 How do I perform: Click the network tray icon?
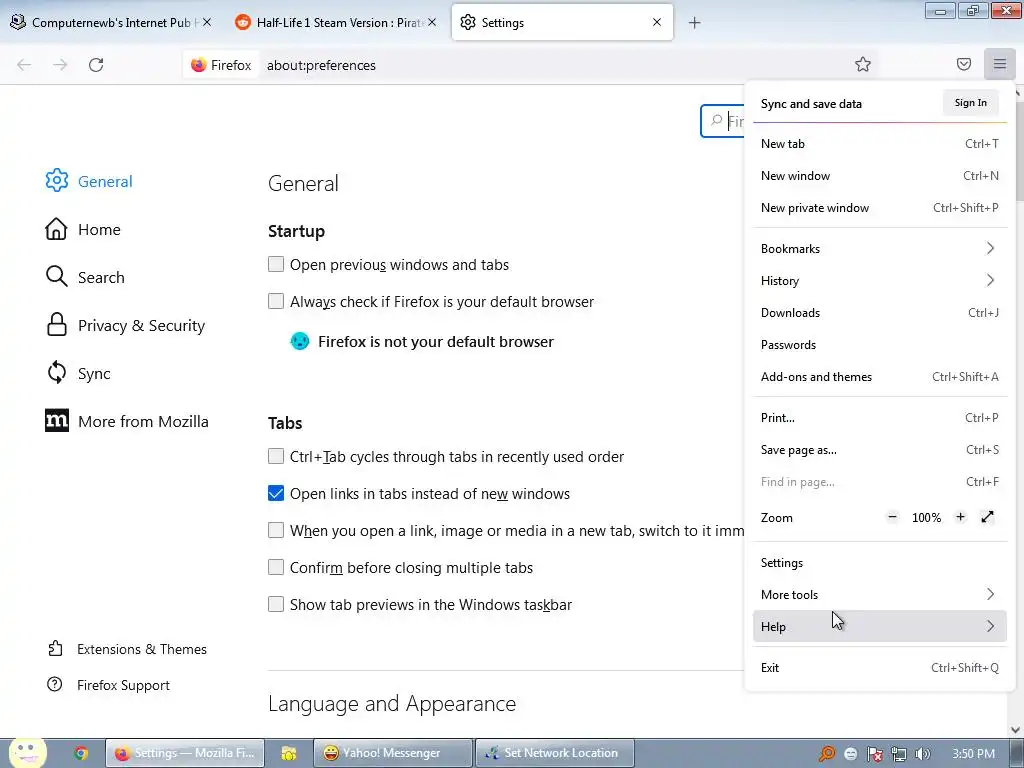(x=899, y=754)
